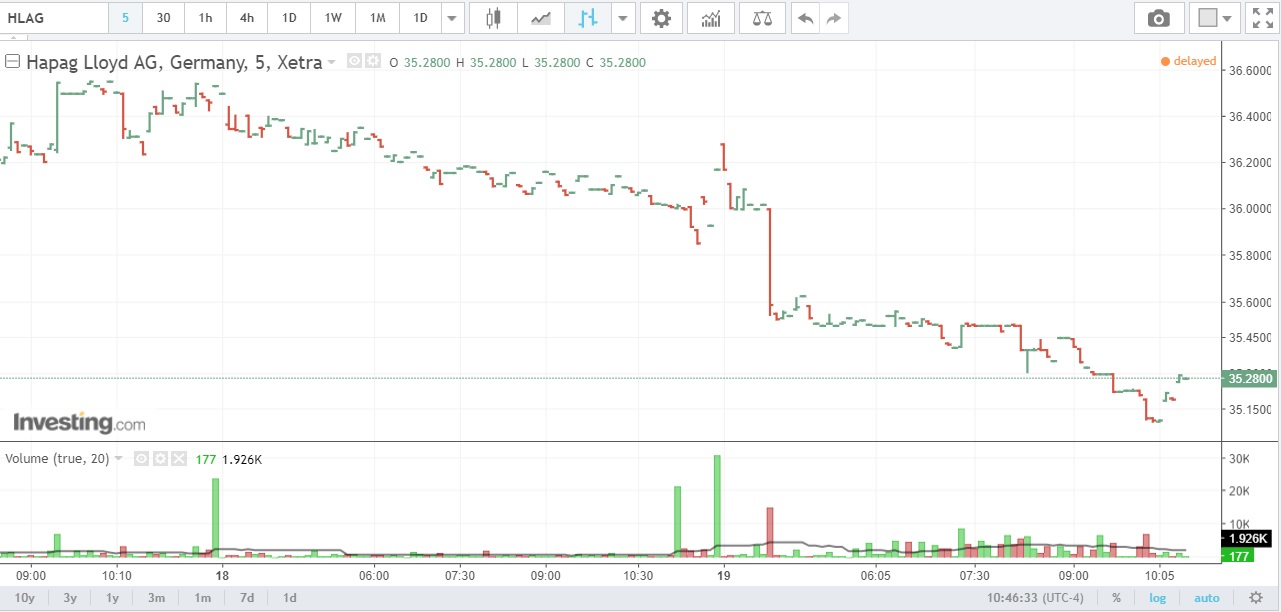Image resolution: width=1281 pixels, height=612 pixels.
Task: Take a chart snapshot with camera icon
Action: (x=1159, y=18)
